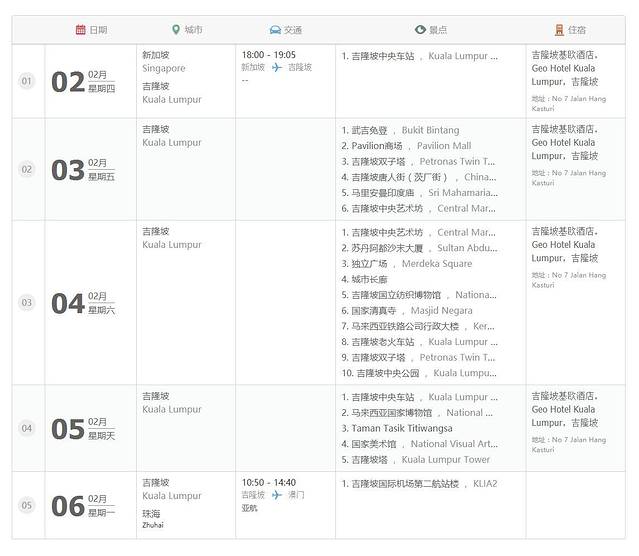Click the location pin icon for city column

coord(176,30)
